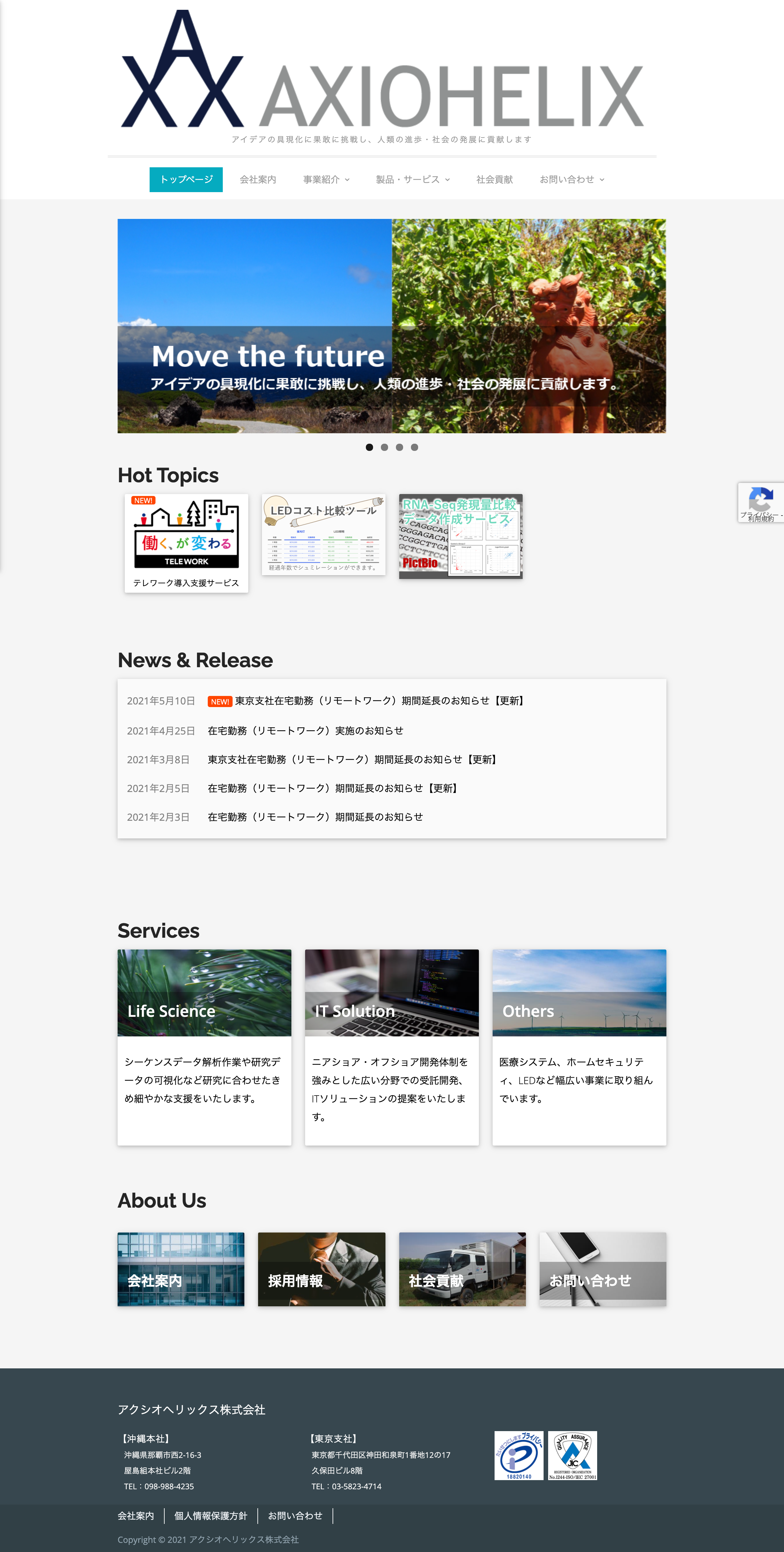Open the telework support service topic card
This screenshot has height=1552, width=784.
point(186,542)
